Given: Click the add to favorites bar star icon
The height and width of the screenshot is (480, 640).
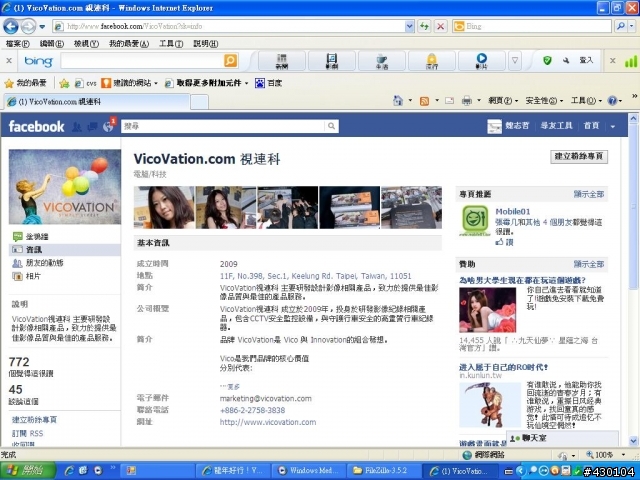Looking at the screenshot, I should (x=64, y=83).
